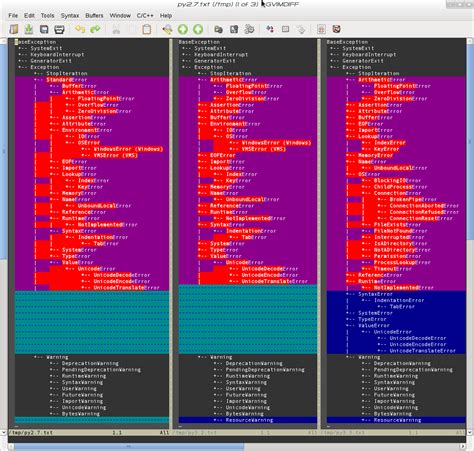This screenshot has width=474, height=451.
Task: Click EnvironmentError in the left pane
Action: point(87,130)
